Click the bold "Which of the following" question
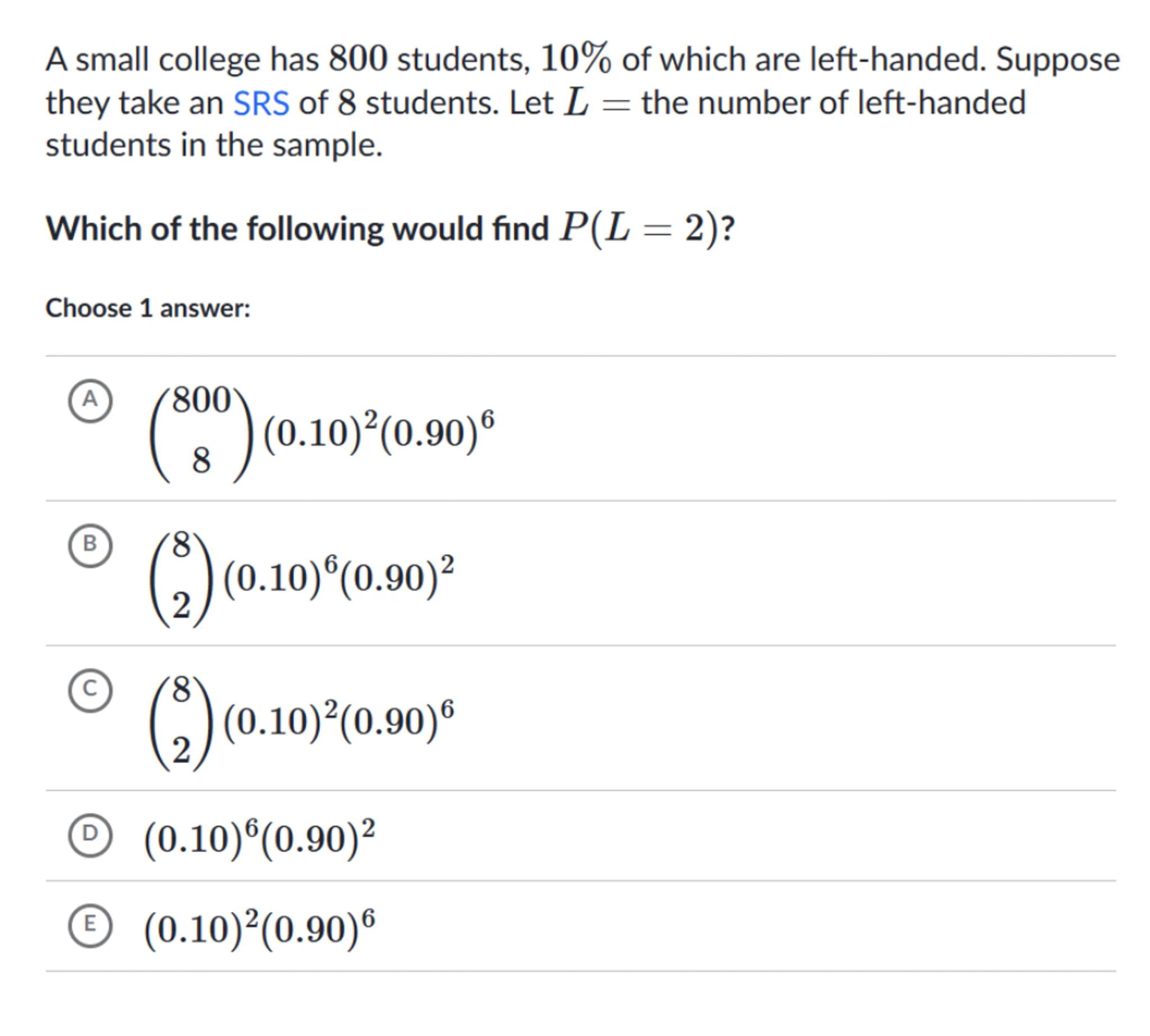The width and height of the screenshot is (1150, 1036). point(296,229)
